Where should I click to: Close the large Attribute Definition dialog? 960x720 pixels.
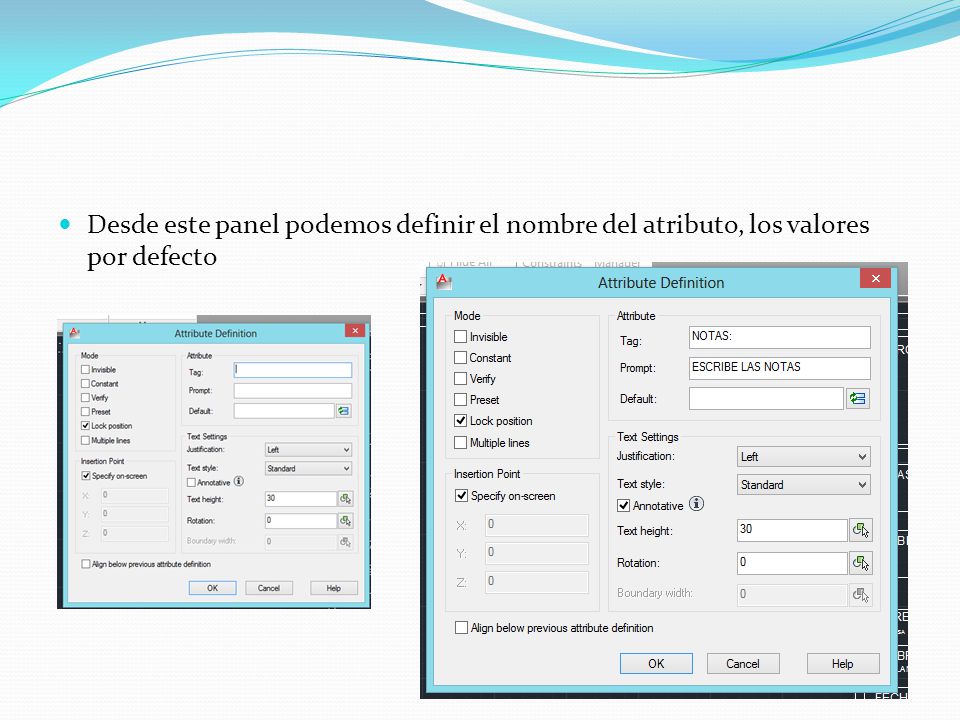tap(876, 279)
